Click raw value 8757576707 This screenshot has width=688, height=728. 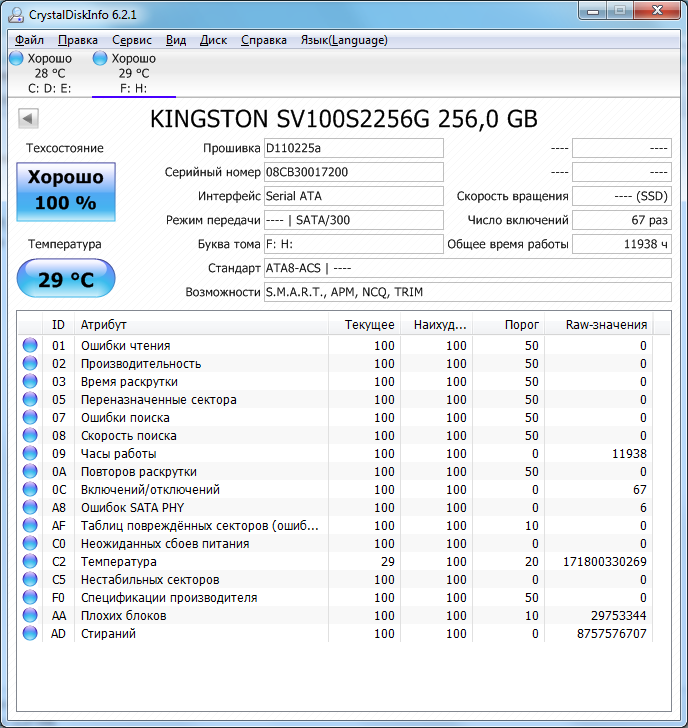pos(611,634)
